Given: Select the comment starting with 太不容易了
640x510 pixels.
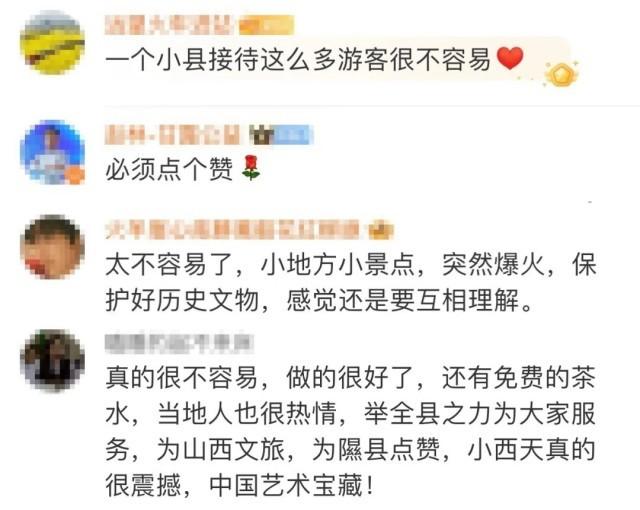Looking at the screenshot, I should click(351, 282).
